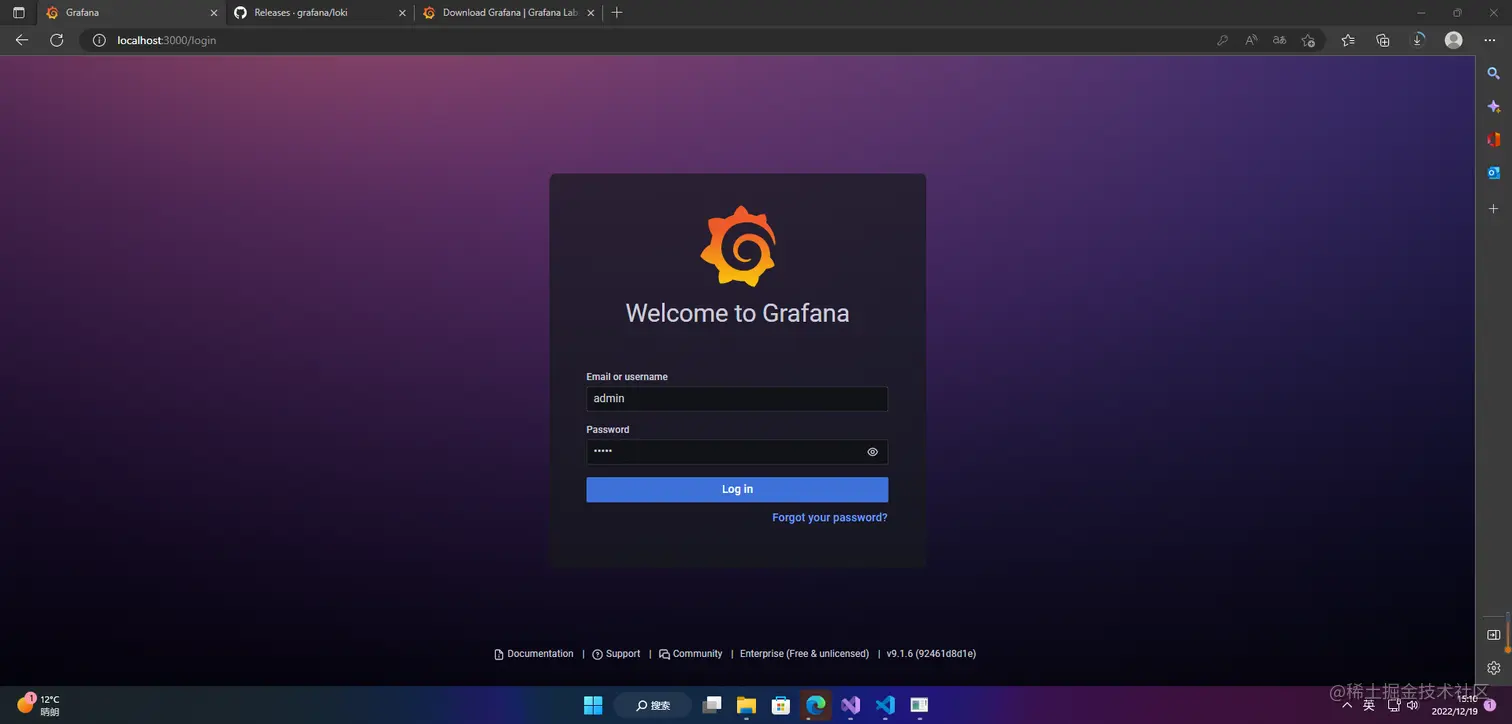Toggle password visibility eye icon
The height and width of the screenshot is (724, 1512).
click(x=872, y=452)
